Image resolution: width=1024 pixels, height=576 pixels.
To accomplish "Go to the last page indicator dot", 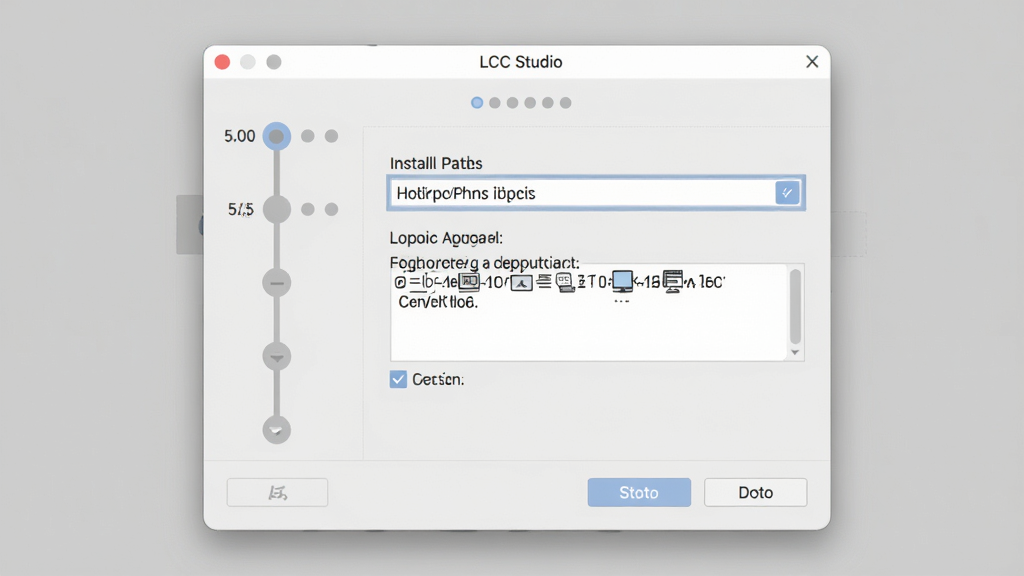I will click(x=566, y=103).
